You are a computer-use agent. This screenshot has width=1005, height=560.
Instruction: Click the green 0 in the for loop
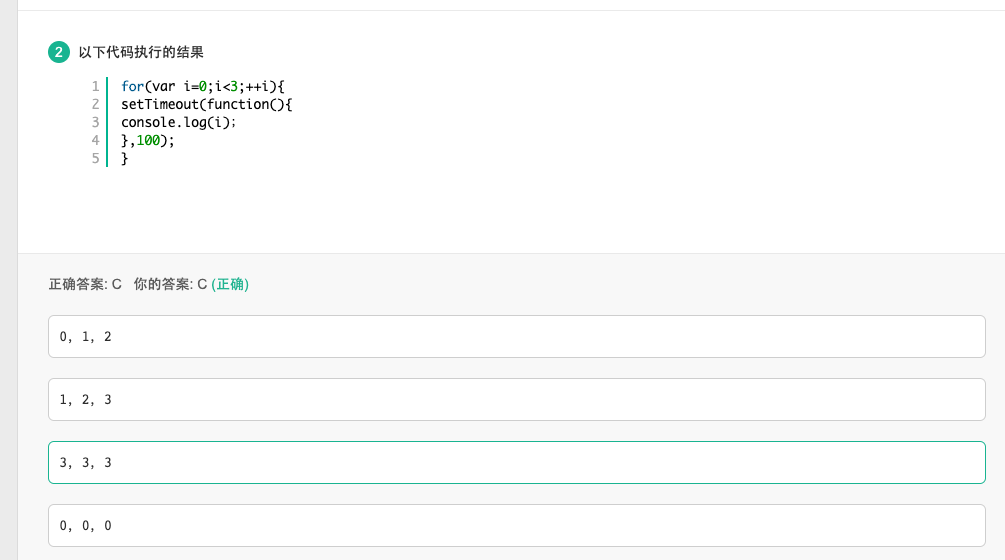pos(201,86)
